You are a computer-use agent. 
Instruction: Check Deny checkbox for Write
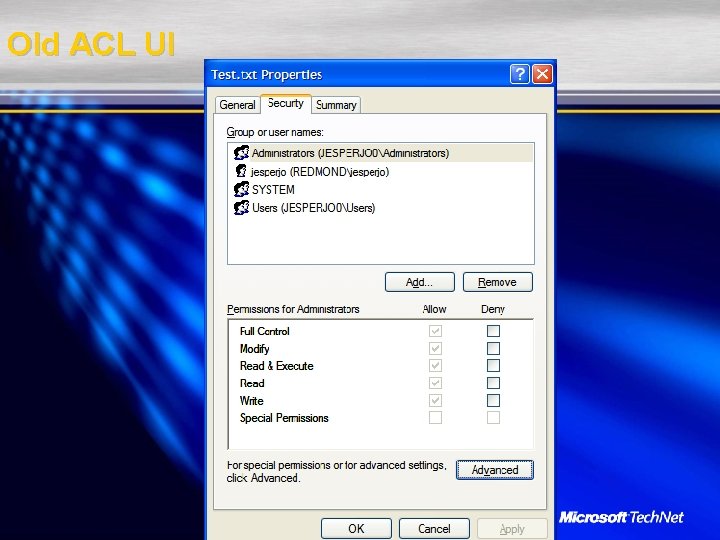[x=494, y=400]
